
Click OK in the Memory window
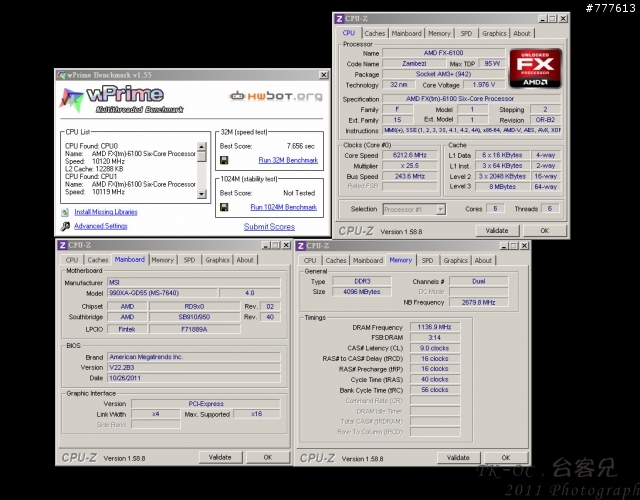point(506,458)
